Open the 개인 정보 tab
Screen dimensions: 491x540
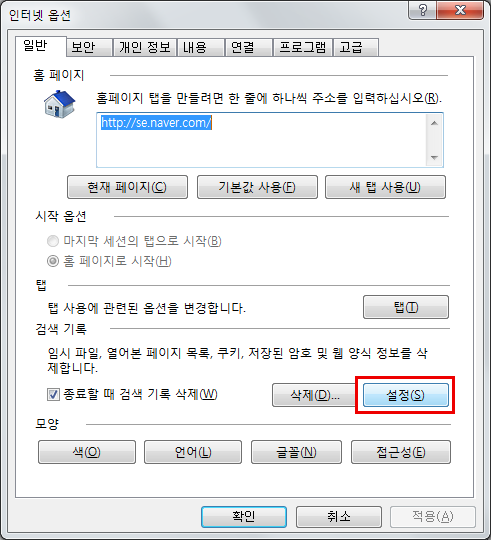(x=145, y=47)
